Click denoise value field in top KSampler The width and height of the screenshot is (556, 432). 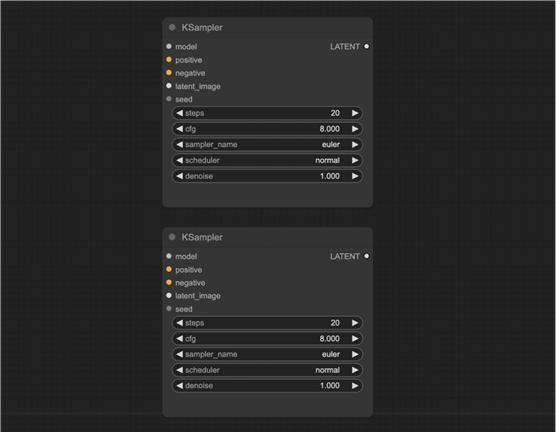coord(267,176)
